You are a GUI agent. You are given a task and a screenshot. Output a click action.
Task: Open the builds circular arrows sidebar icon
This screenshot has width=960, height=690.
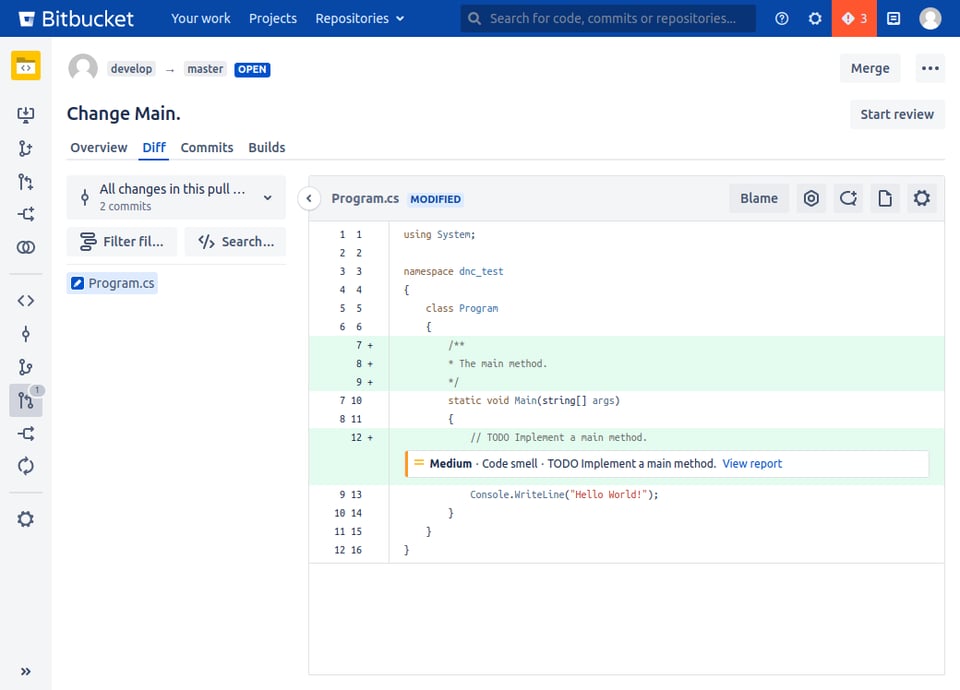click(26, 466)
